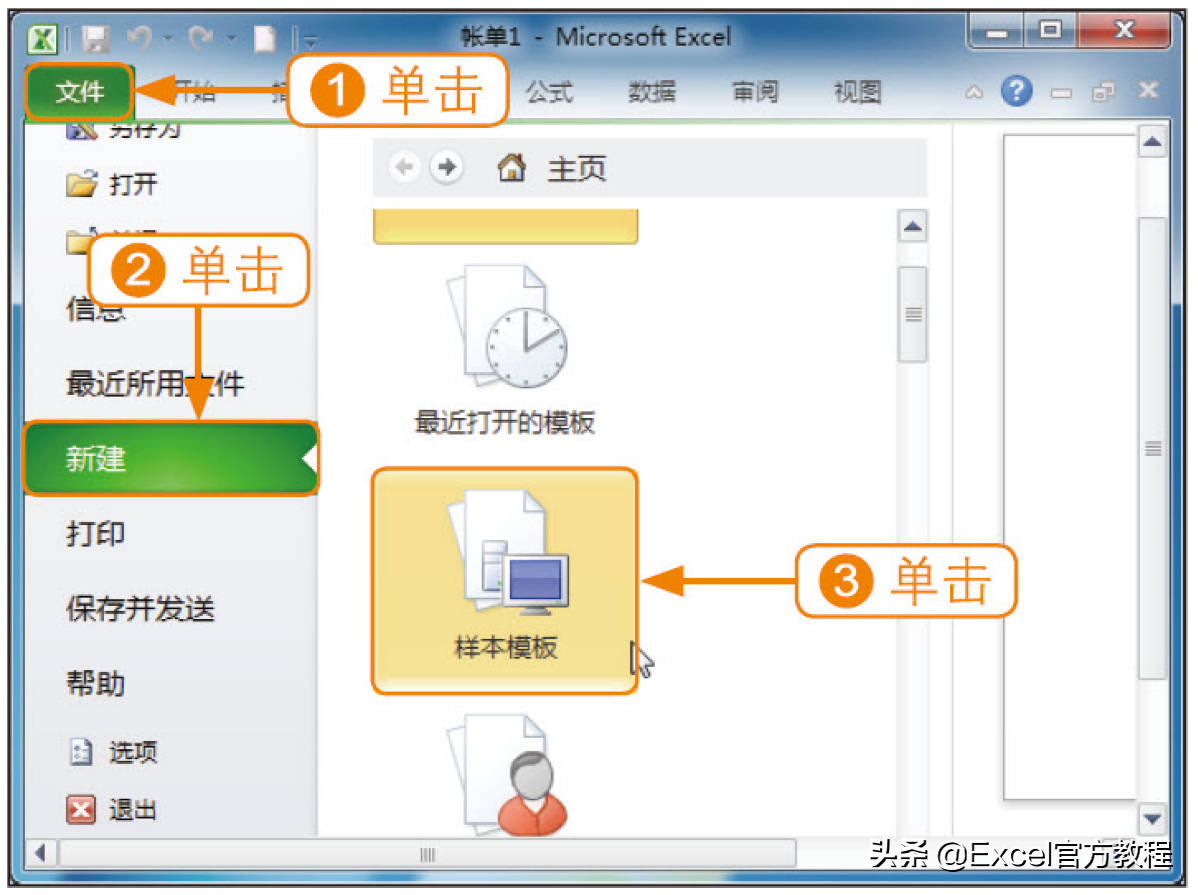Switch to the 公式 ribbon tab

(x=549, y=92)
